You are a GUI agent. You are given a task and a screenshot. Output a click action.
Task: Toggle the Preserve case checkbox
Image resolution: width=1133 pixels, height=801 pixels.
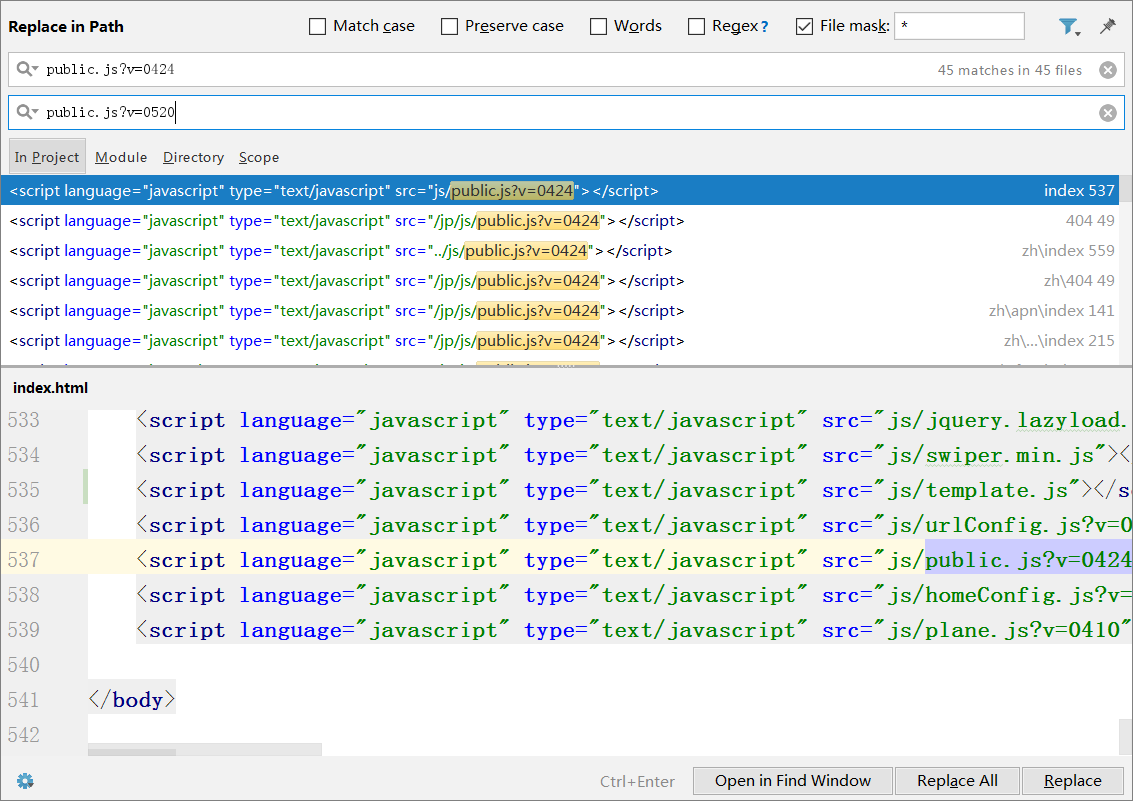click(x=450, y=27)
